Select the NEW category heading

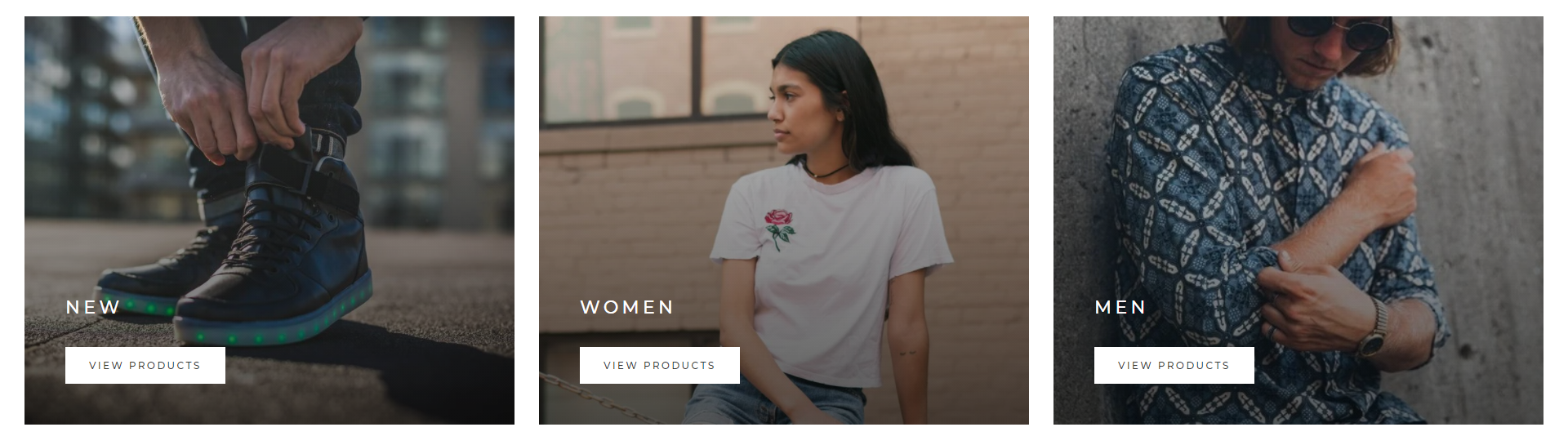click(x=93, y=307)
